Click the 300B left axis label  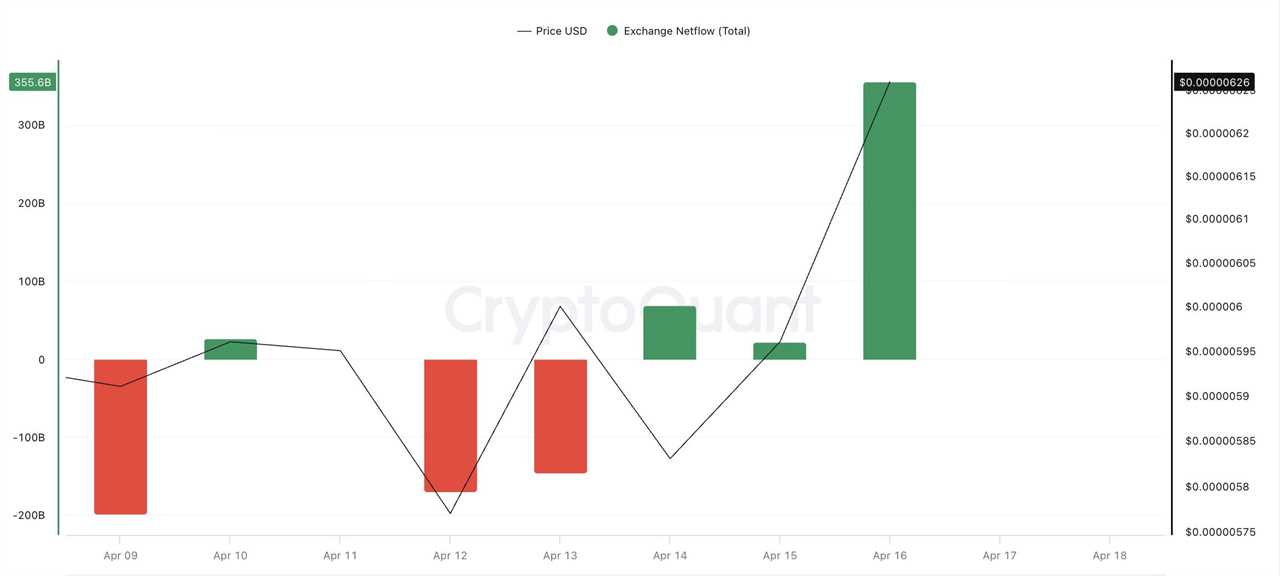30,125
